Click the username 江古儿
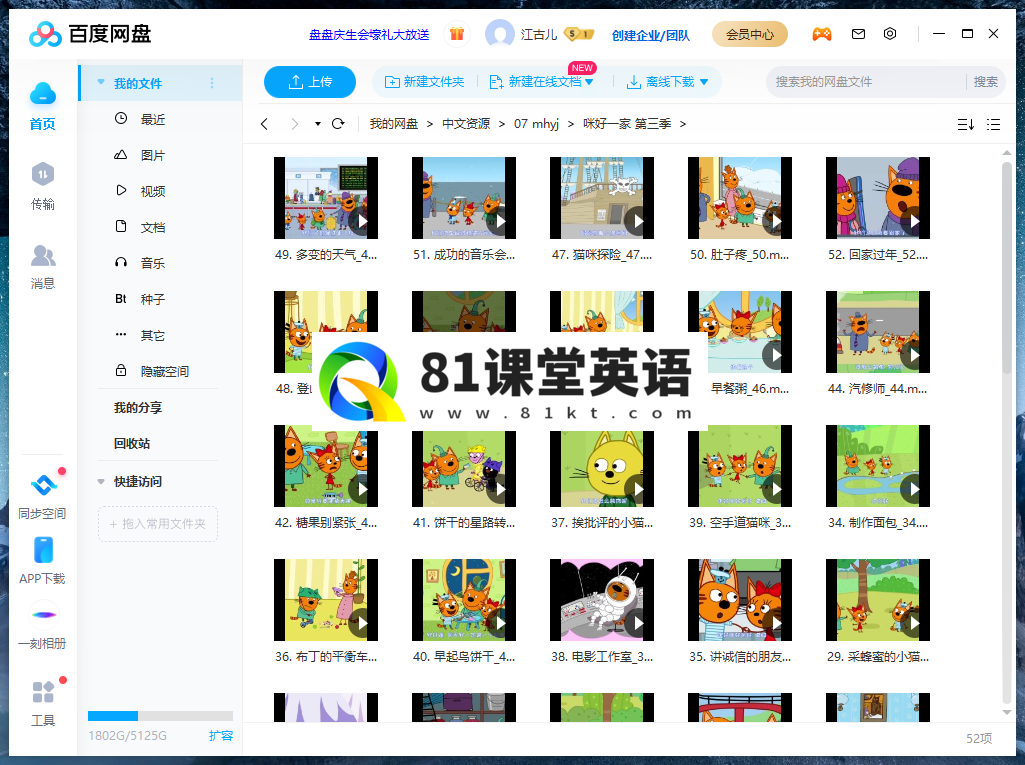Screen dimensions: 1025x765 point(539,35)
